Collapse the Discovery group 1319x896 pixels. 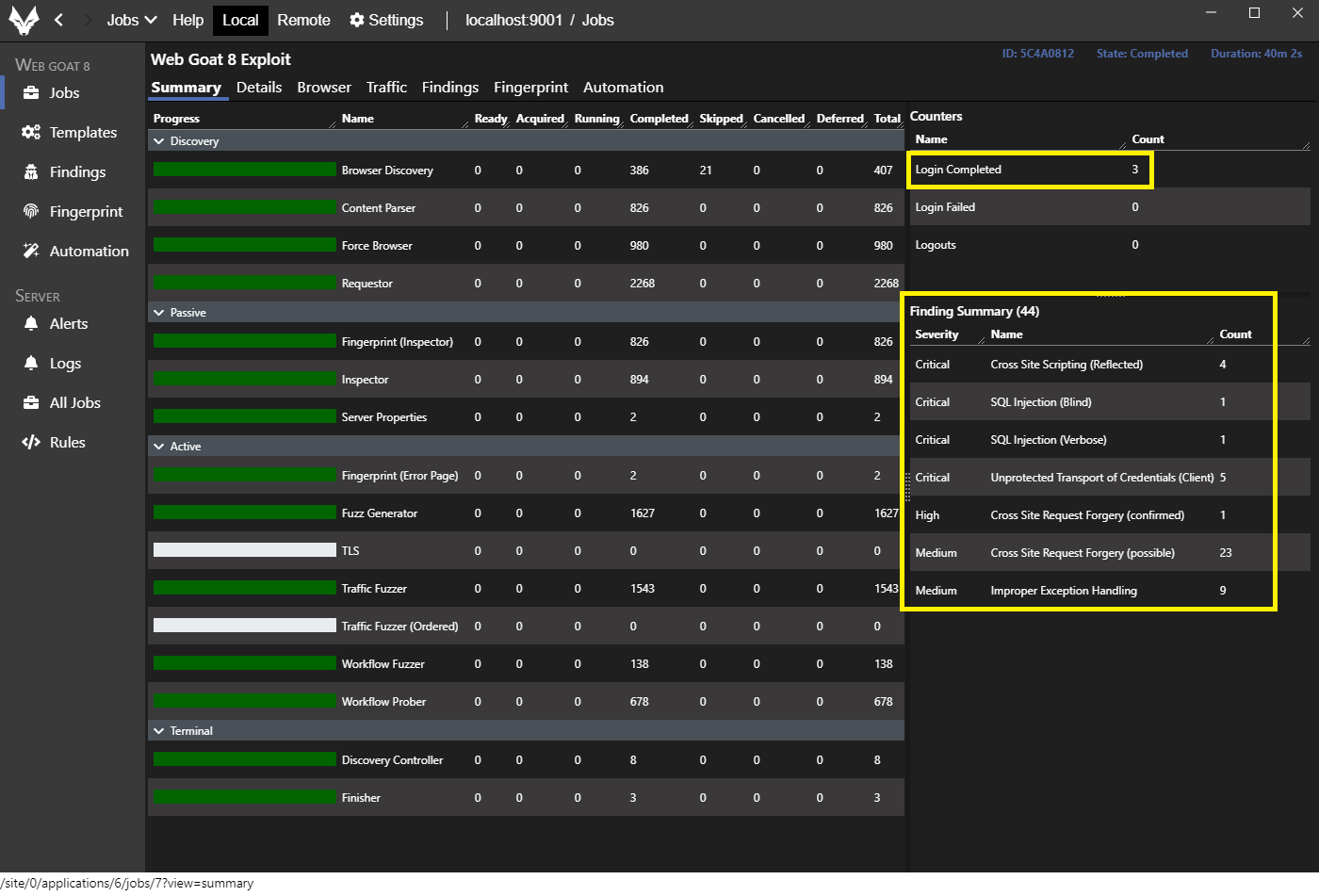click(158, 141)
